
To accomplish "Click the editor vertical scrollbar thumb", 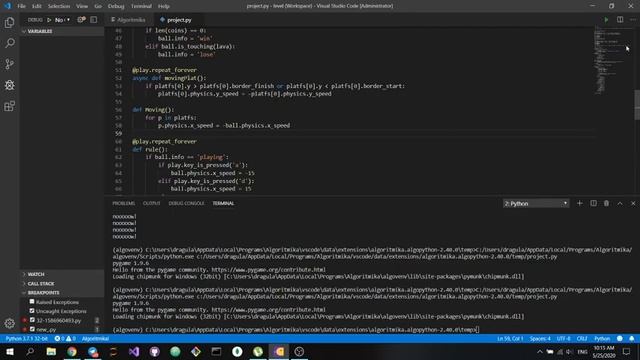I will [x=637, y=104].
